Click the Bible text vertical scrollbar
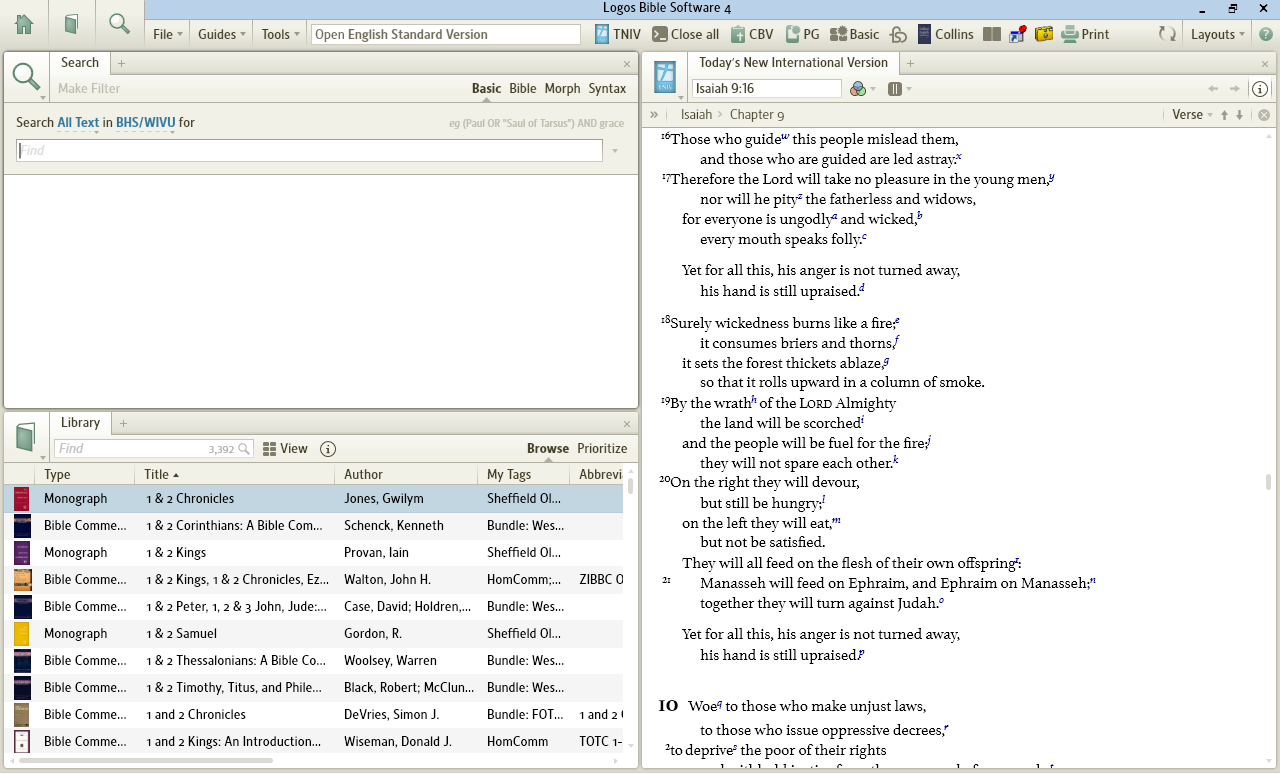Image resolution: width=1280 pixels, height=774 pixels. pos(1269,481)
